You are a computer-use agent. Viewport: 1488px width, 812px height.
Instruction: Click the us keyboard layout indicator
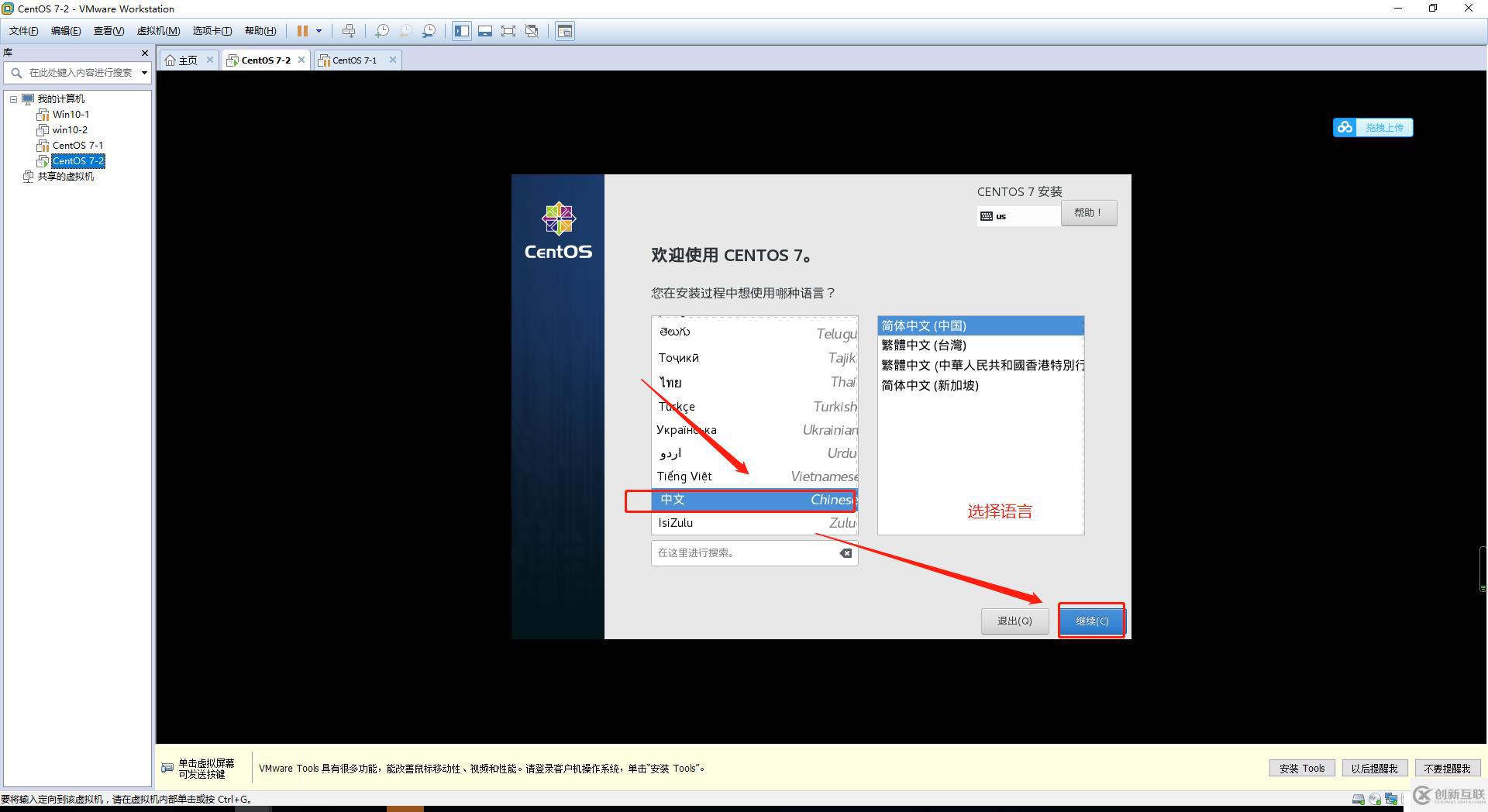(x=1018, y=216)
